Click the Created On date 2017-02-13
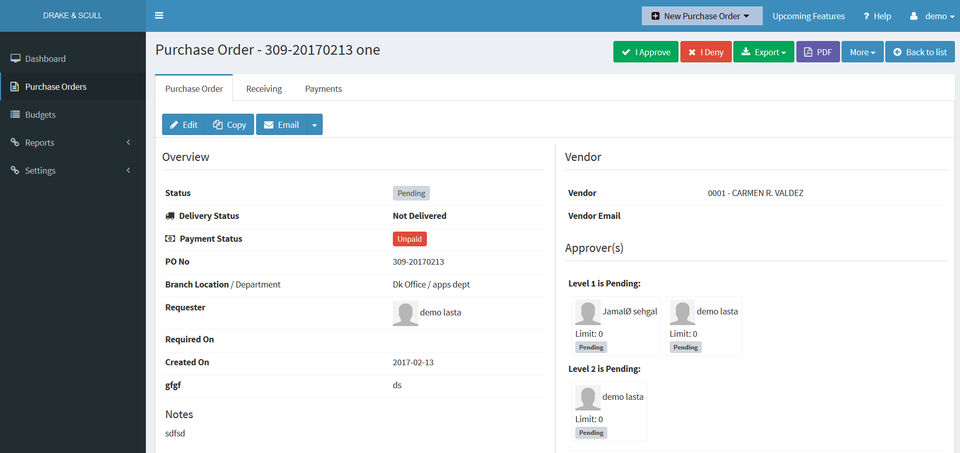Image resolution: width=960 pixels, height=453 pixels. (412, 362)
